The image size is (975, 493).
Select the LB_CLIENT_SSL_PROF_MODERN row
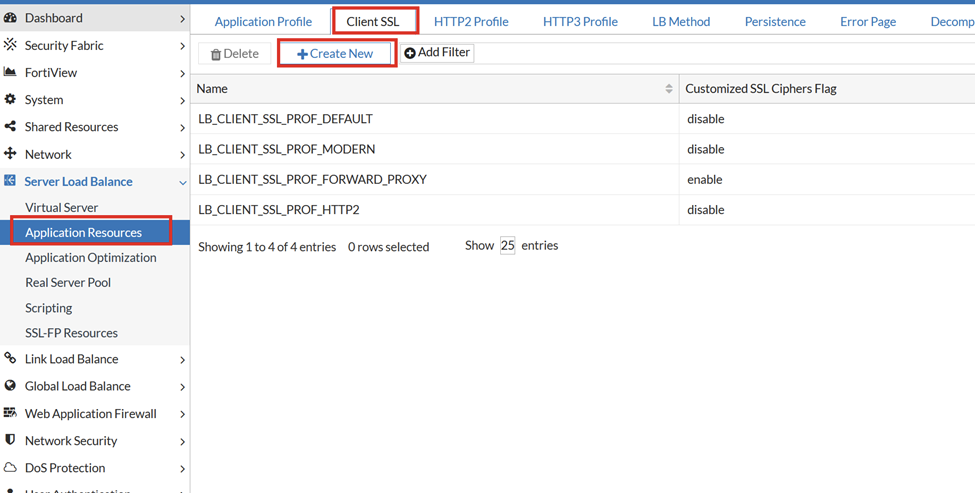583,149
